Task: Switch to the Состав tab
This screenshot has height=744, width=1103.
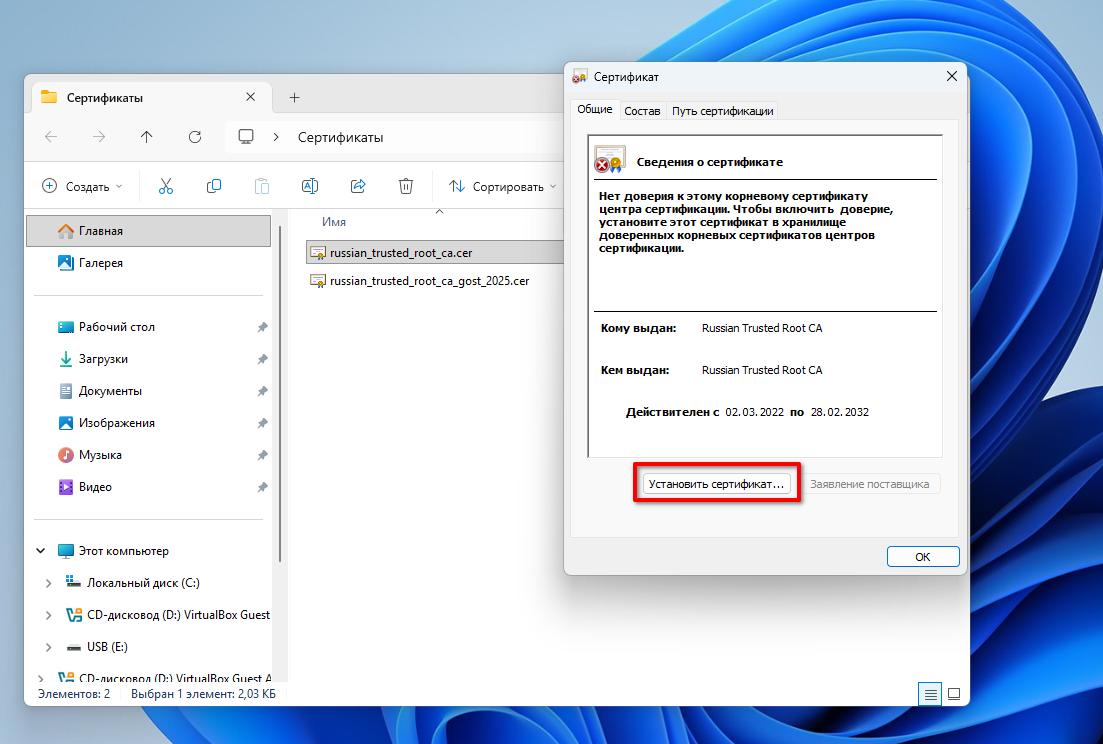Action: tap(642, 111)
